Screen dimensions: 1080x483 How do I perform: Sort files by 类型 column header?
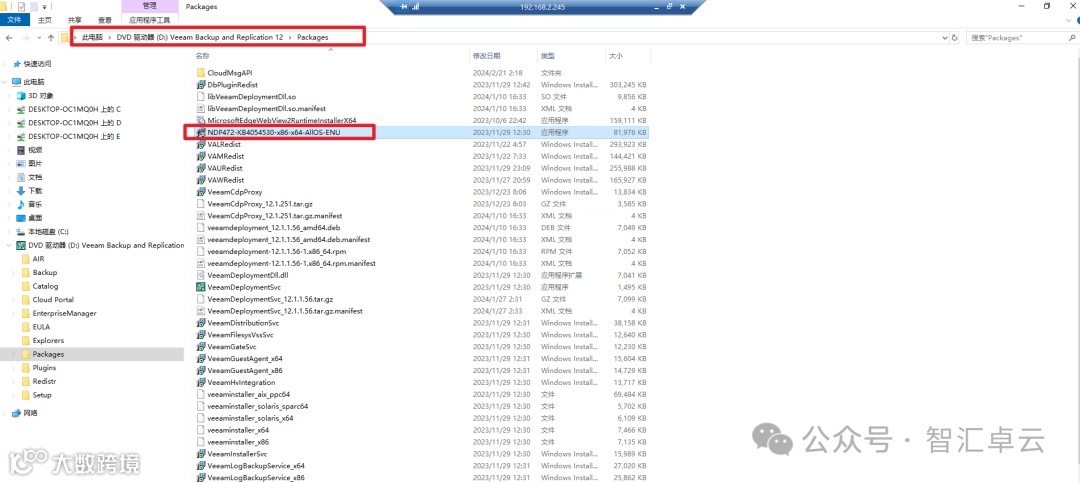click(x=548, y=55)
